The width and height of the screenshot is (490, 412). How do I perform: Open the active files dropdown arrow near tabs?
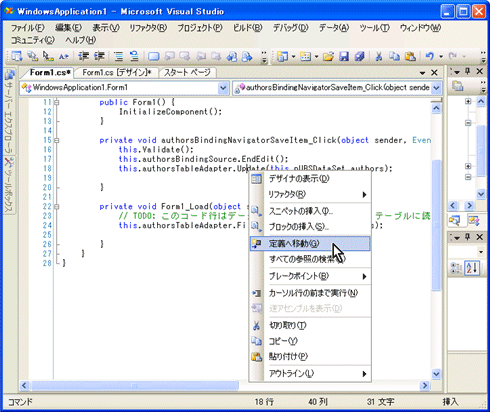tap(423, 73)
